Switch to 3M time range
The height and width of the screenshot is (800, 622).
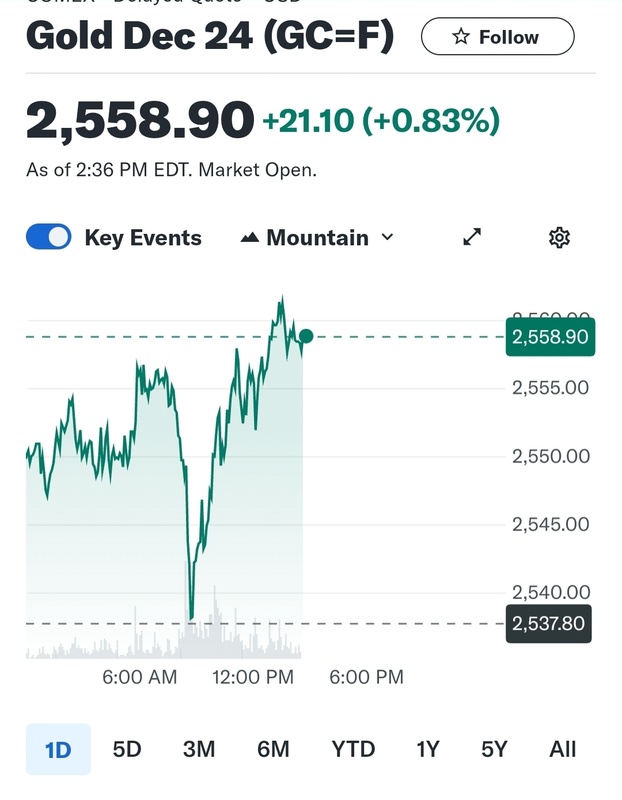(199, 749)
